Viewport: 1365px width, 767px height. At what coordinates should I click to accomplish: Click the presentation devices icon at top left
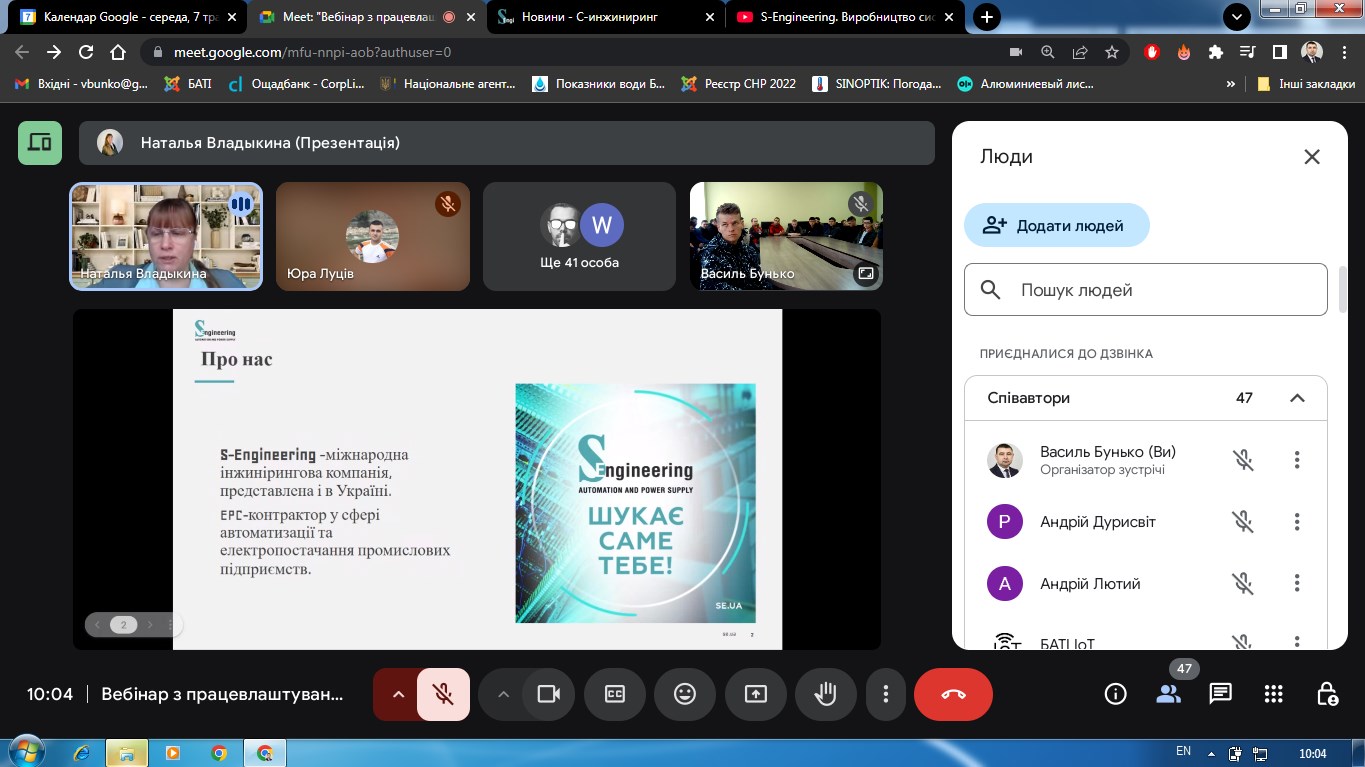(x=40, y=143)
